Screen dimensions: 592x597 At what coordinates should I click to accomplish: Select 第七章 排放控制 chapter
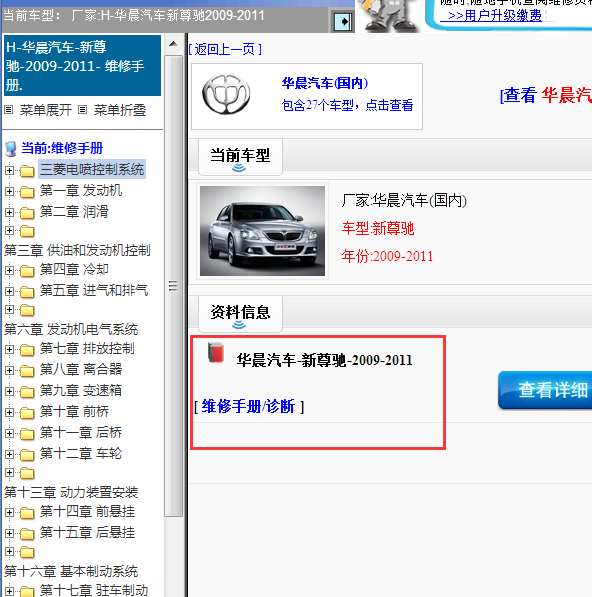(x=87, y=348)
